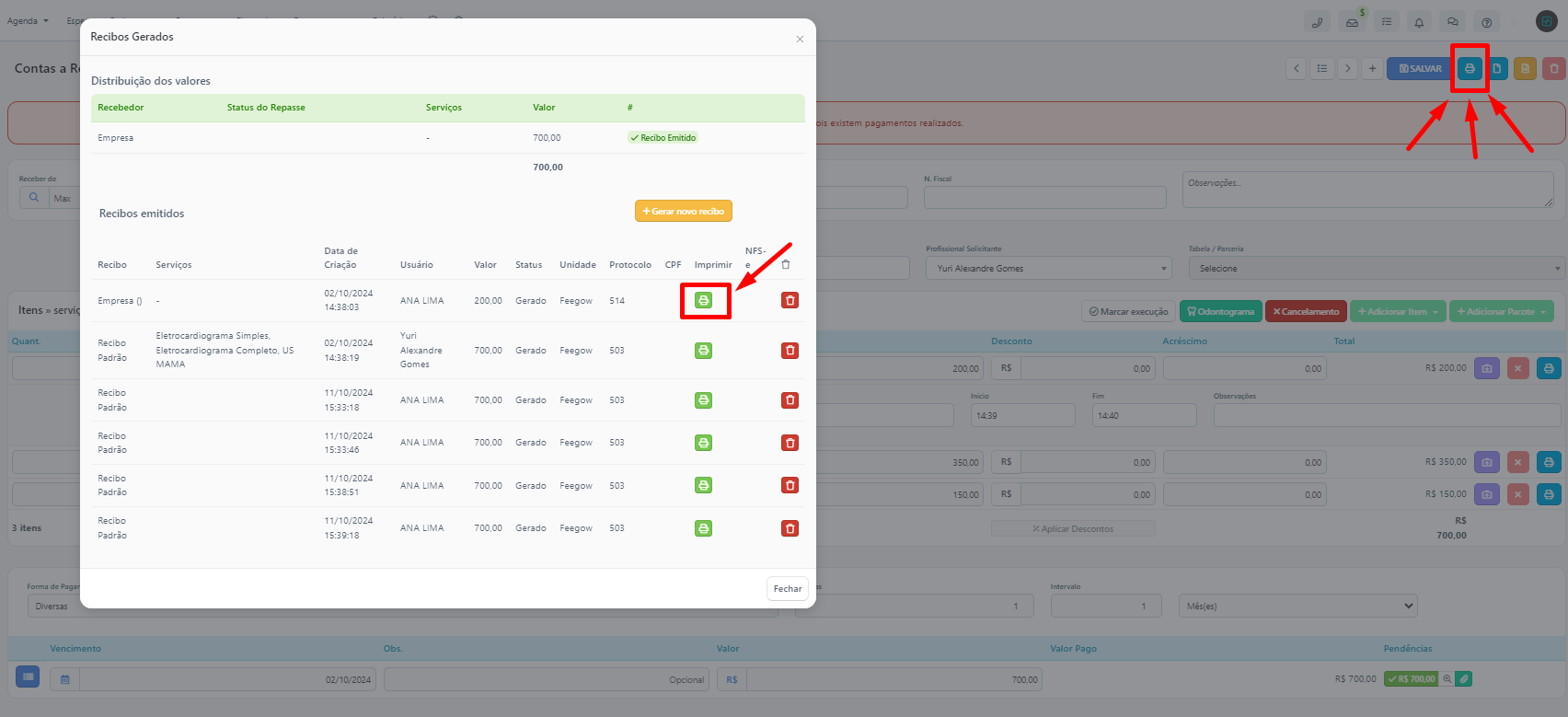Open the Agenda menu in top navigation

click(28, 20)
